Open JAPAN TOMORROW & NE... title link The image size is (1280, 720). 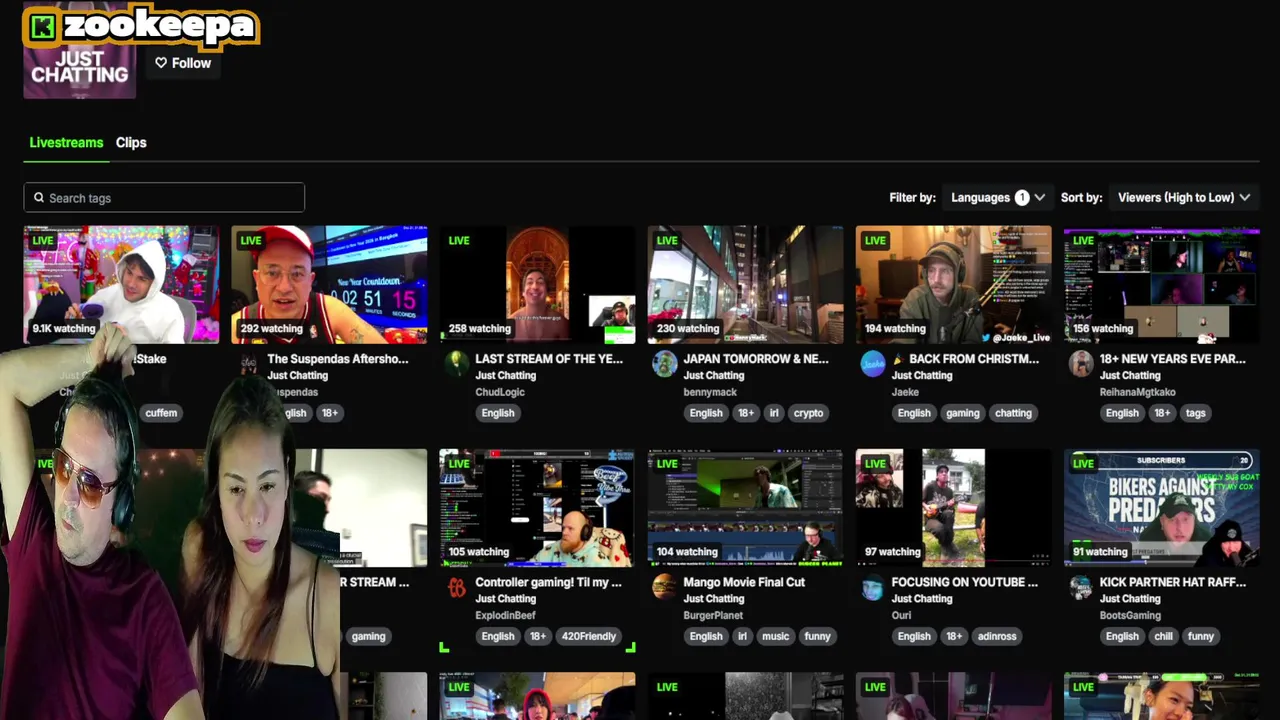click(x=756, y=358)
